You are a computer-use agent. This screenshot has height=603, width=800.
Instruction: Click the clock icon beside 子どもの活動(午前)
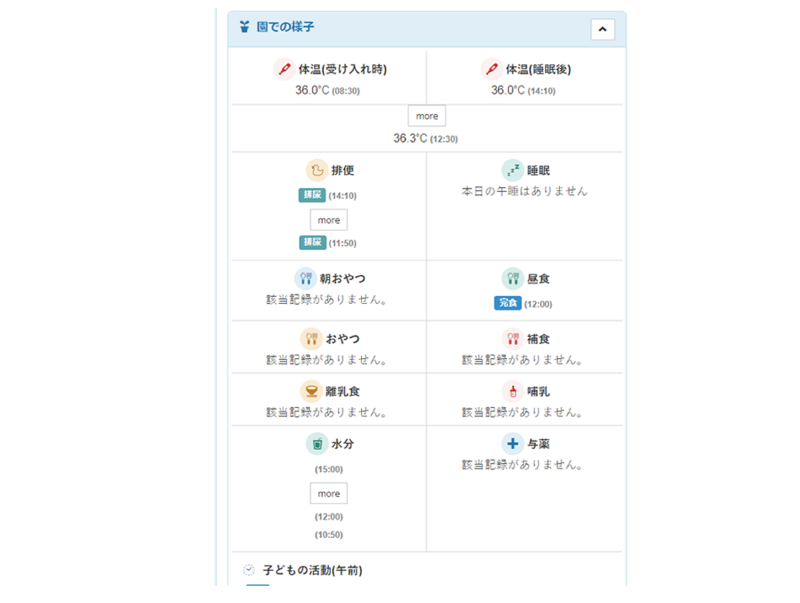[249, 570]
